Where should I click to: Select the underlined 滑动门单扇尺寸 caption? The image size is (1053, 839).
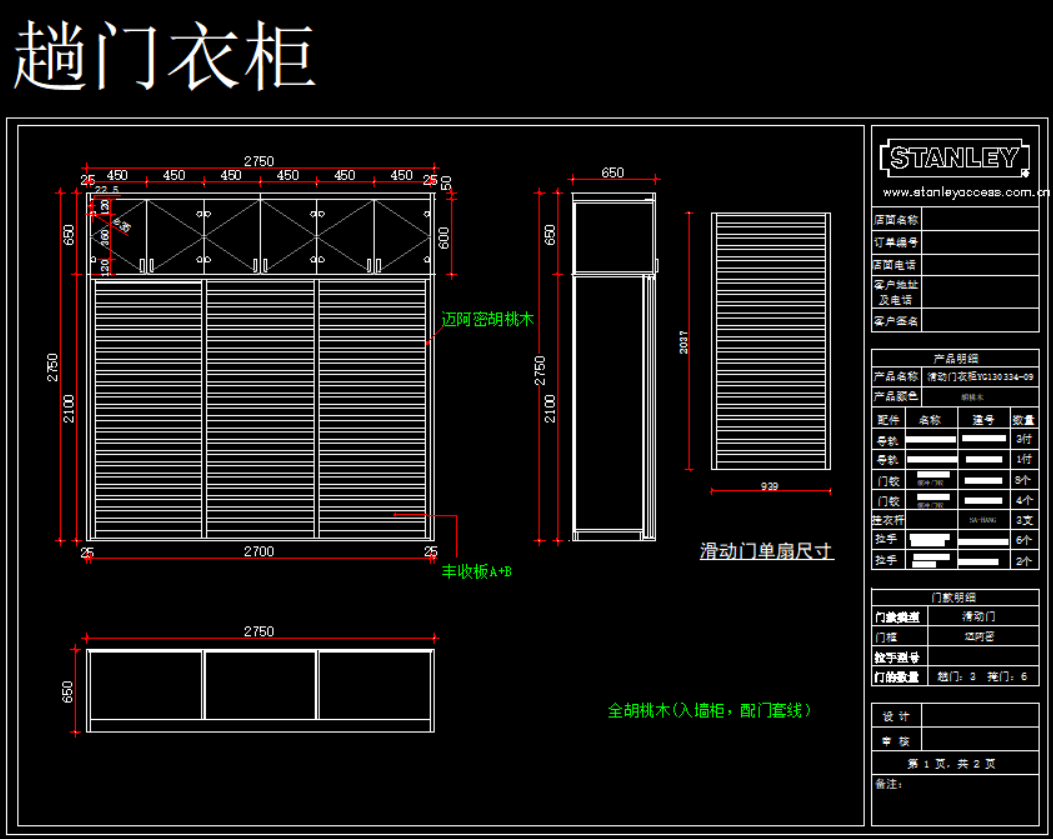point(766,551)
